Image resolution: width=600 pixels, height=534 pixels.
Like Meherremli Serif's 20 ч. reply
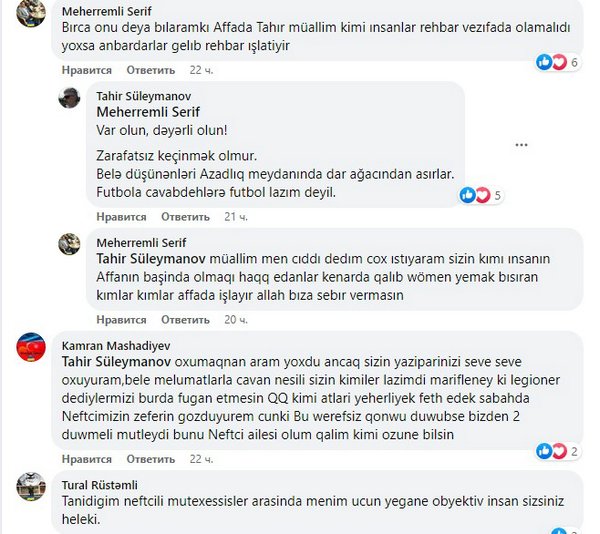click(121, 320)
